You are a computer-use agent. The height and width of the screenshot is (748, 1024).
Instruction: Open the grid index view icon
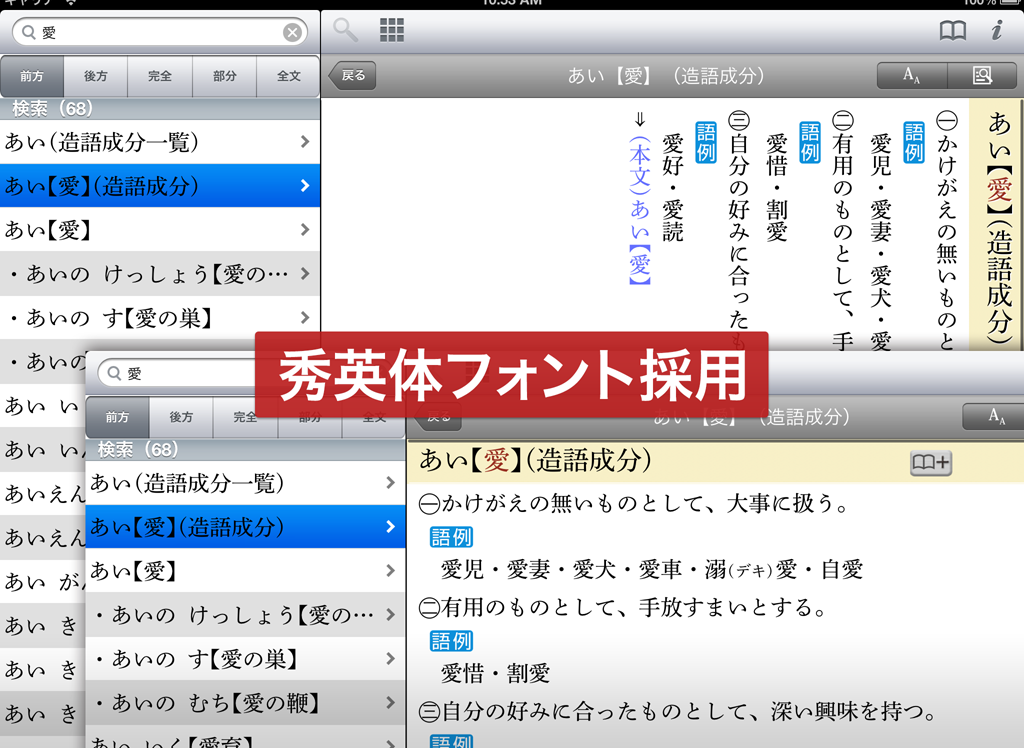tap(392, 31)
